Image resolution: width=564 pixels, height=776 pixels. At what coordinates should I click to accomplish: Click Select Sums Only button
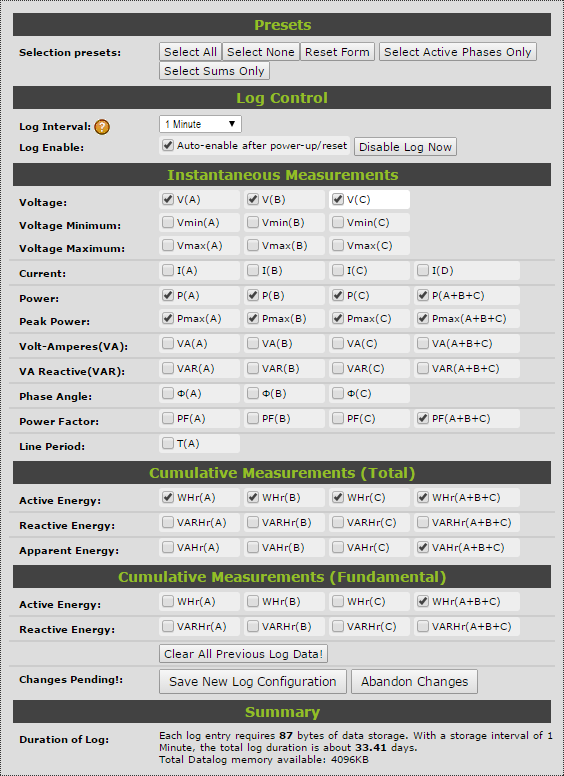tap(214, 71)
